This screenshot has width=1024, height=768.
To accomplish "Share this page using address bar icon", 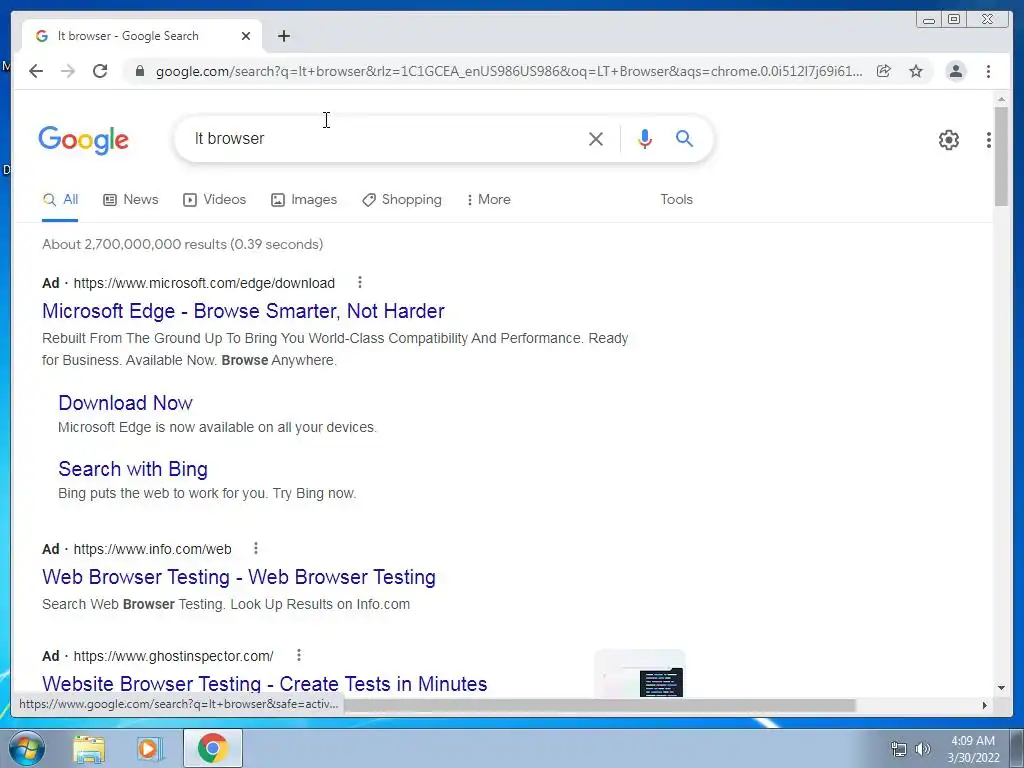I will pyautogui.click(x=883, y=71).
